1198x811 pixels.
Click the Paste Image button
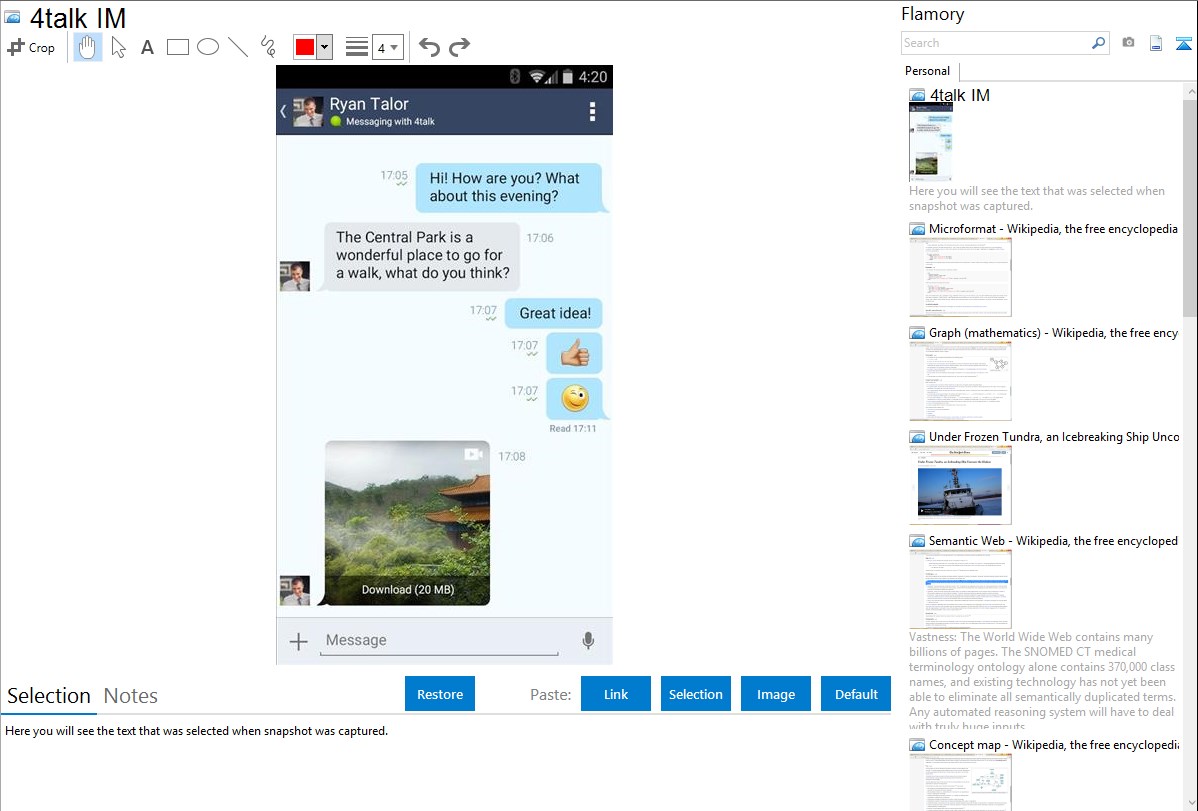click(776, 694)
